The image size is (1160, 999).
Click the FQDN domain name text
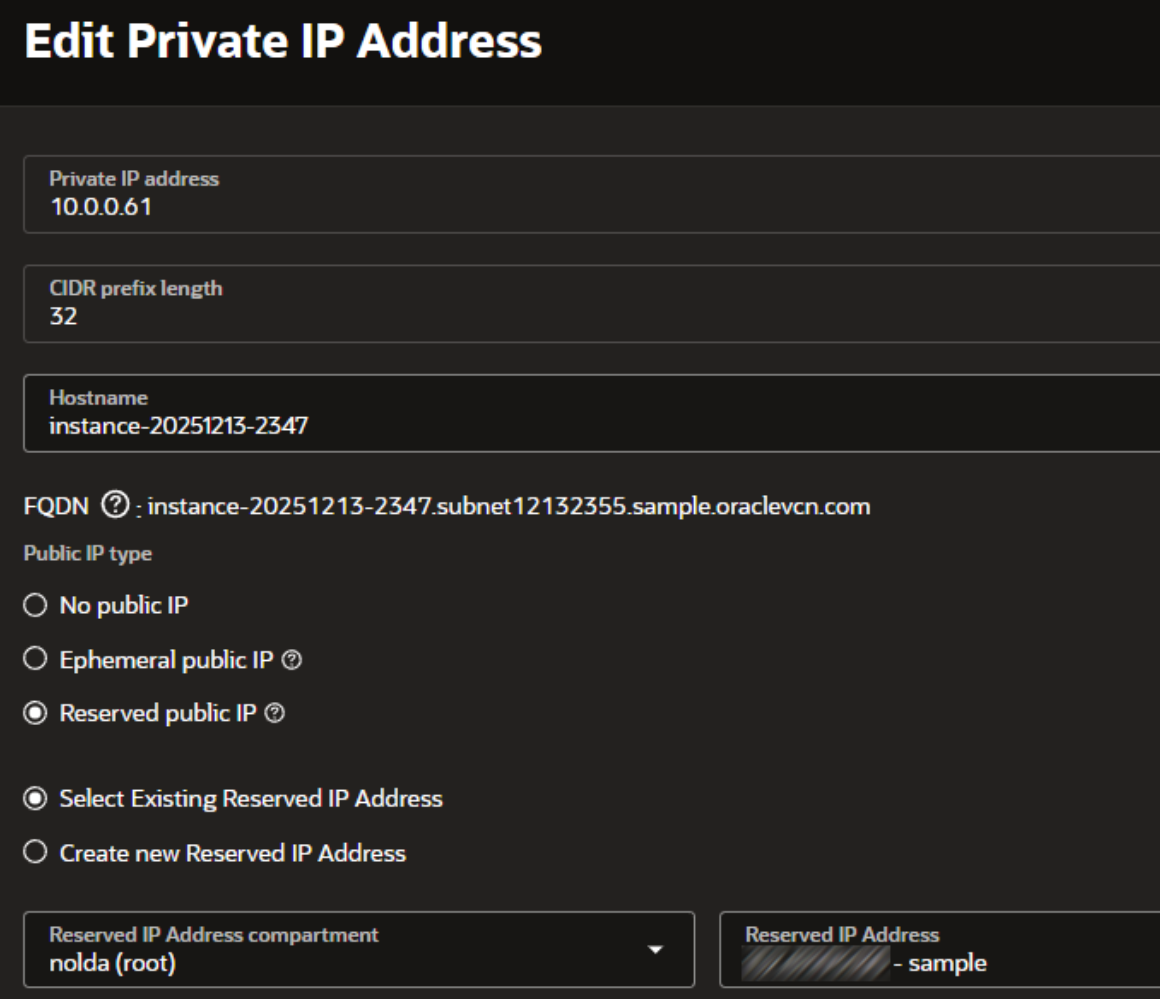(509, 506)
